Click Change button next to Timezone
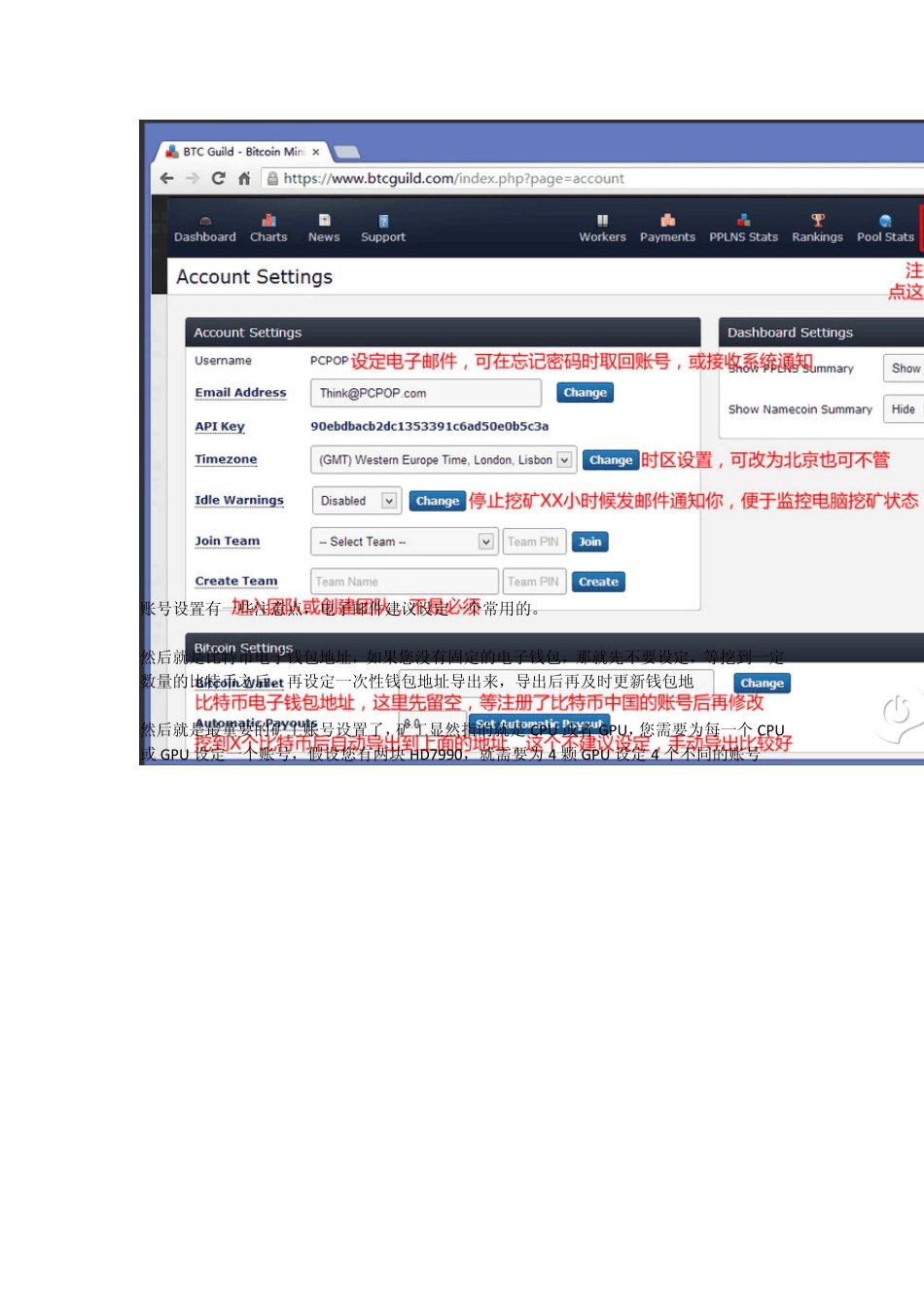Image resolution: width=924 pixels, height=1307 pixels. point(611,460)
